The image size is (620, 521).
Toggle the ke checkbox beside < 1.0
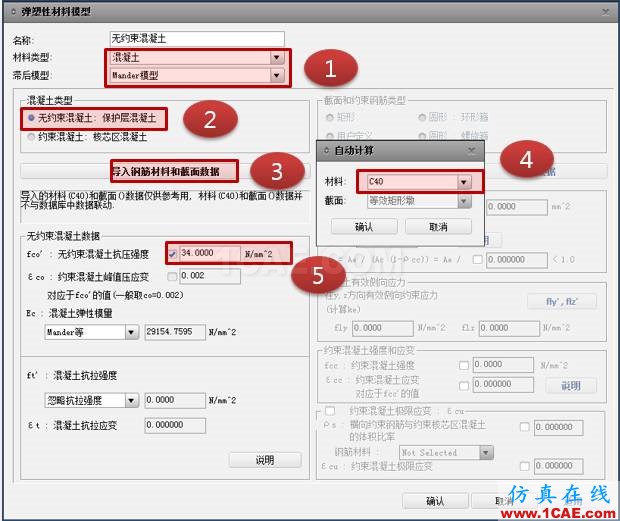tap(478, 260)
